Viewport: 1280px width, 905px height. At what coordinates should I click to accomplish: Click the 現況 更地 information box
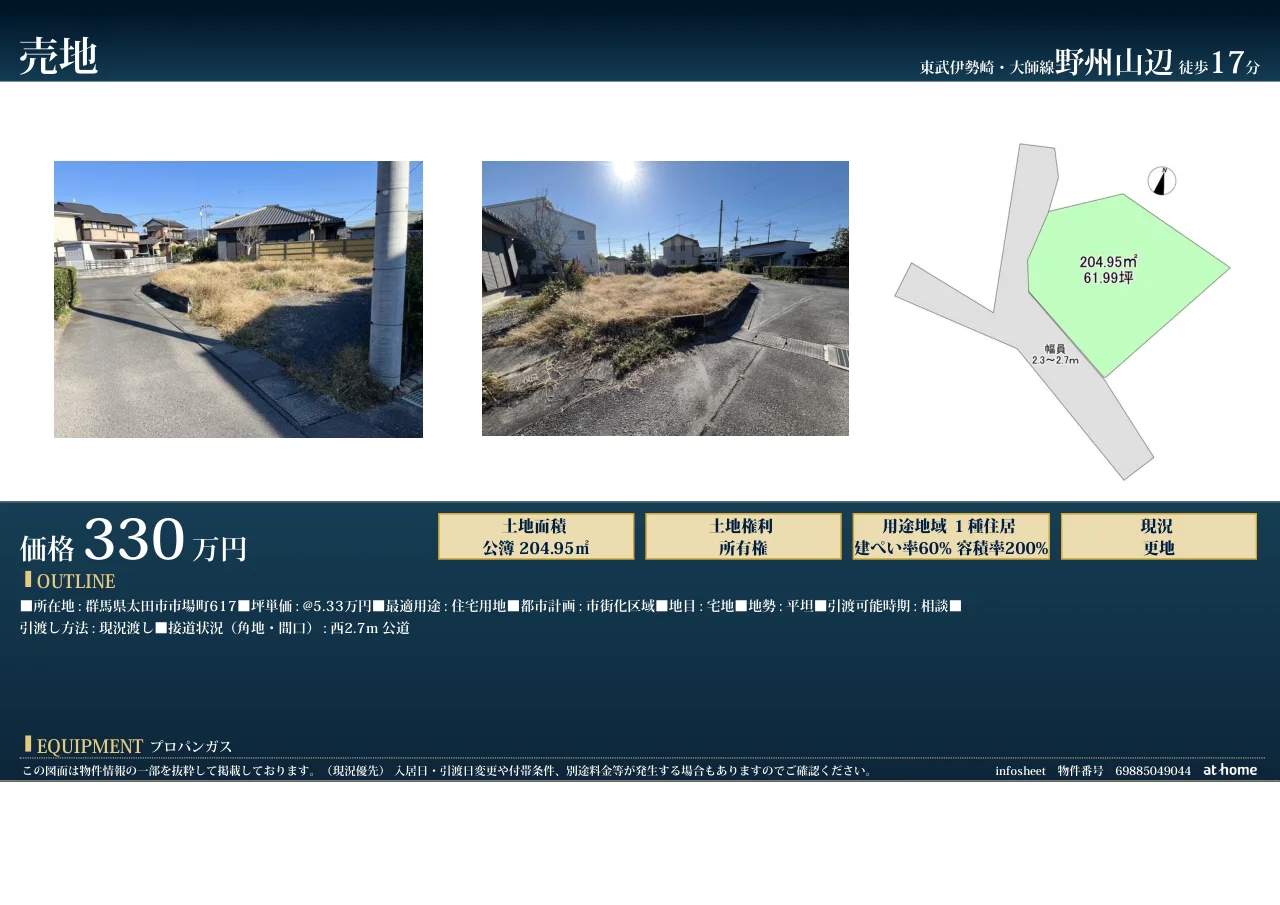click(1158, 536)
